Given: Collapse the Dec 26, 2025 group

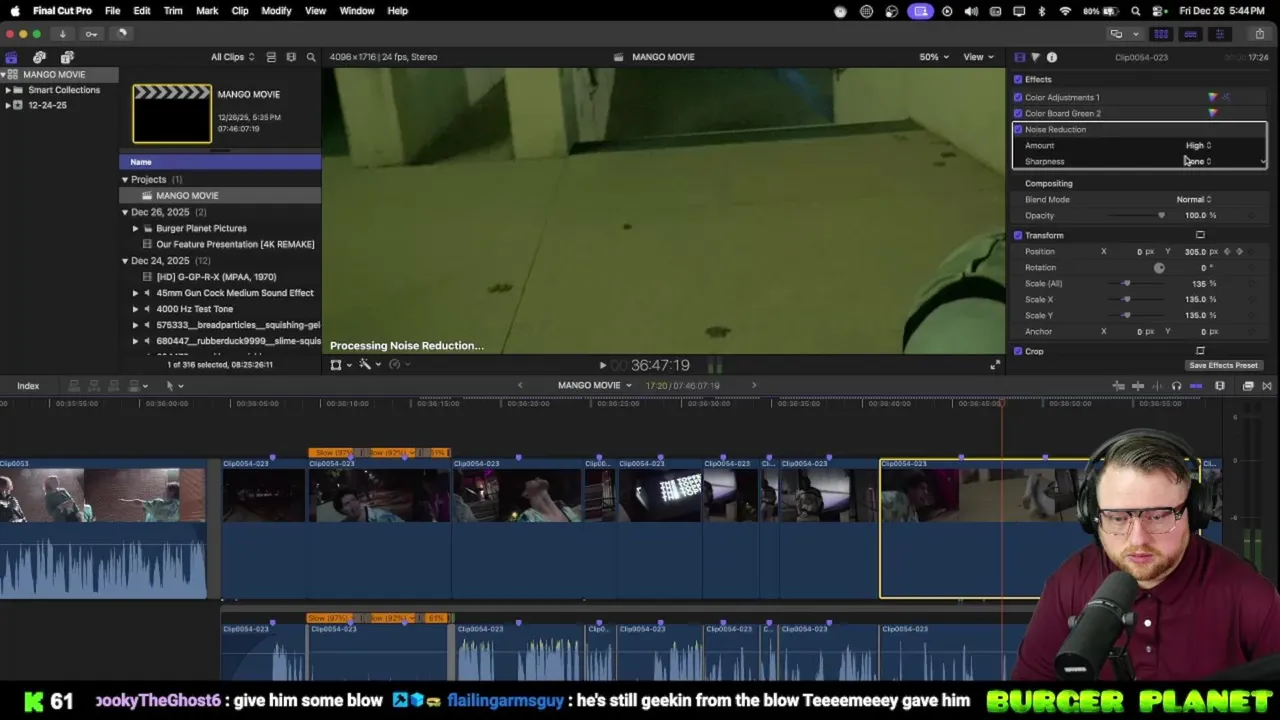Looking at the screenshot, I should point(125,212).
